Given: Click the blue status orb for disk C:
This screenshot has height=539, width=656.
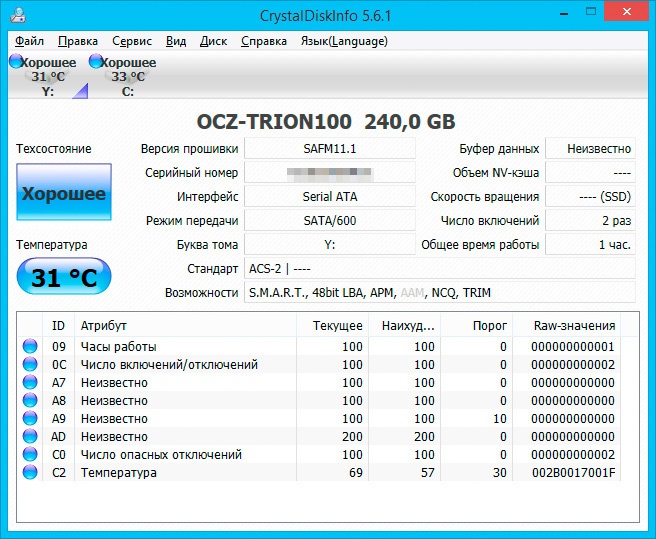Looking at the screenshot, I should [96, 61].
